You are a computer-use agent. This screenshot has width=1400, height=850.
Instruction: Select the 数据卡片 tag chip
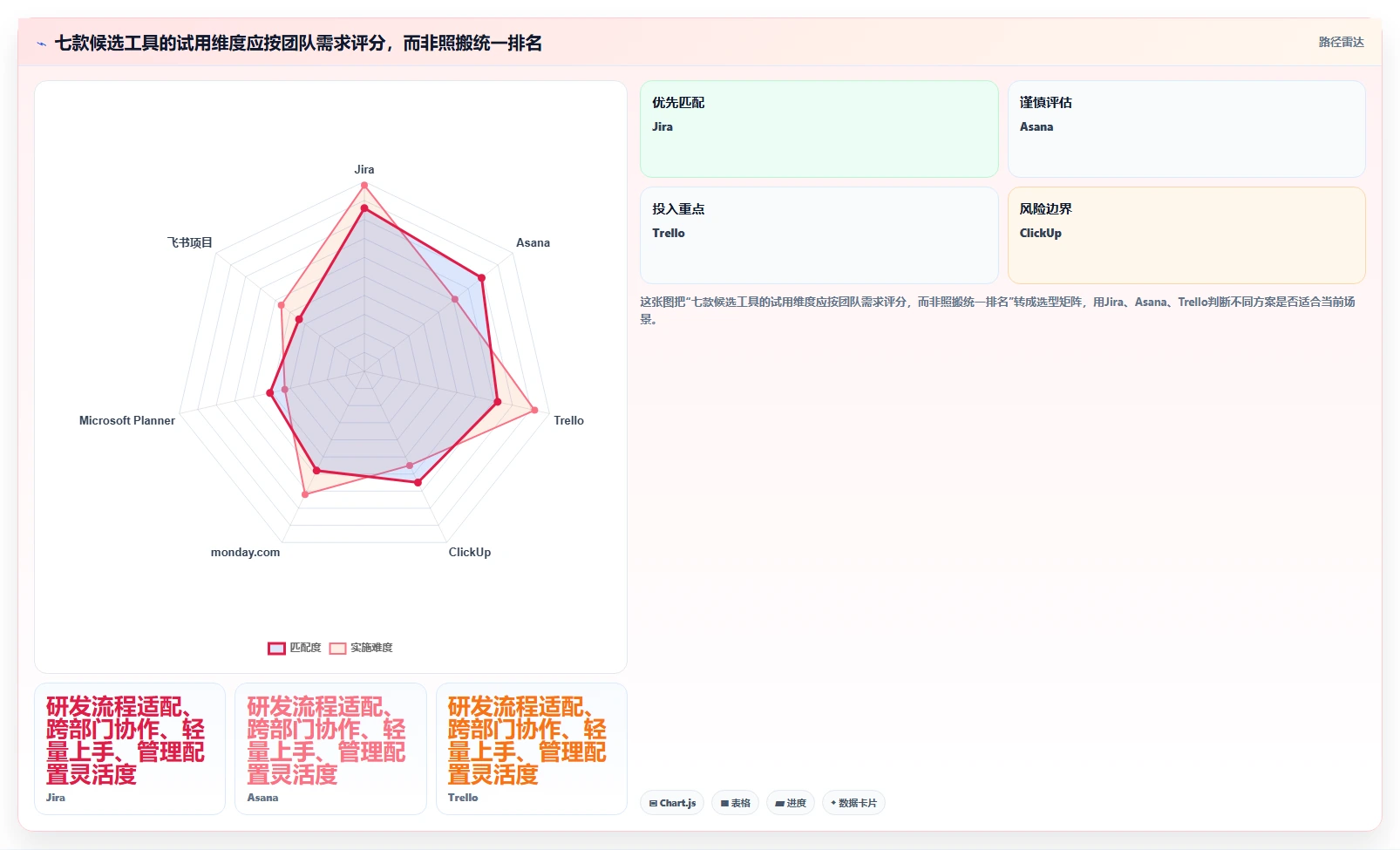pos(853,803)
